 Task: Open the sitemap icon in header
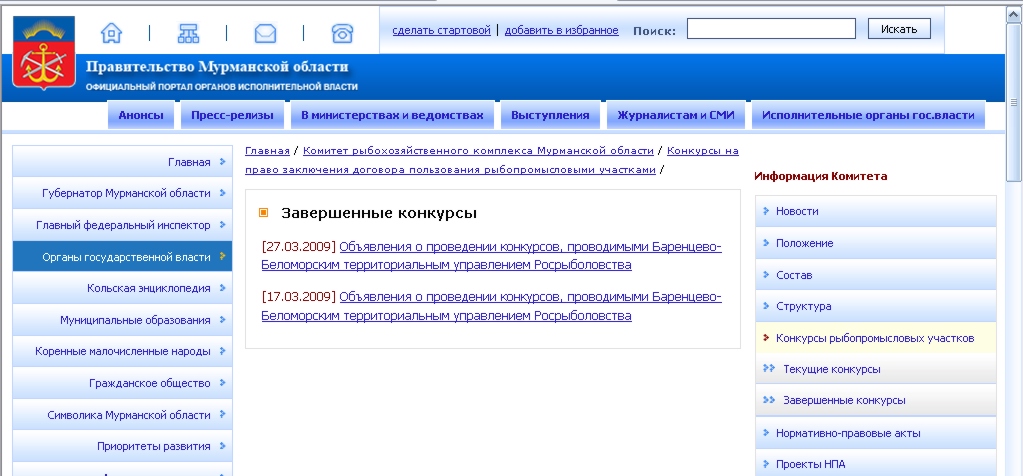(188, 33)
